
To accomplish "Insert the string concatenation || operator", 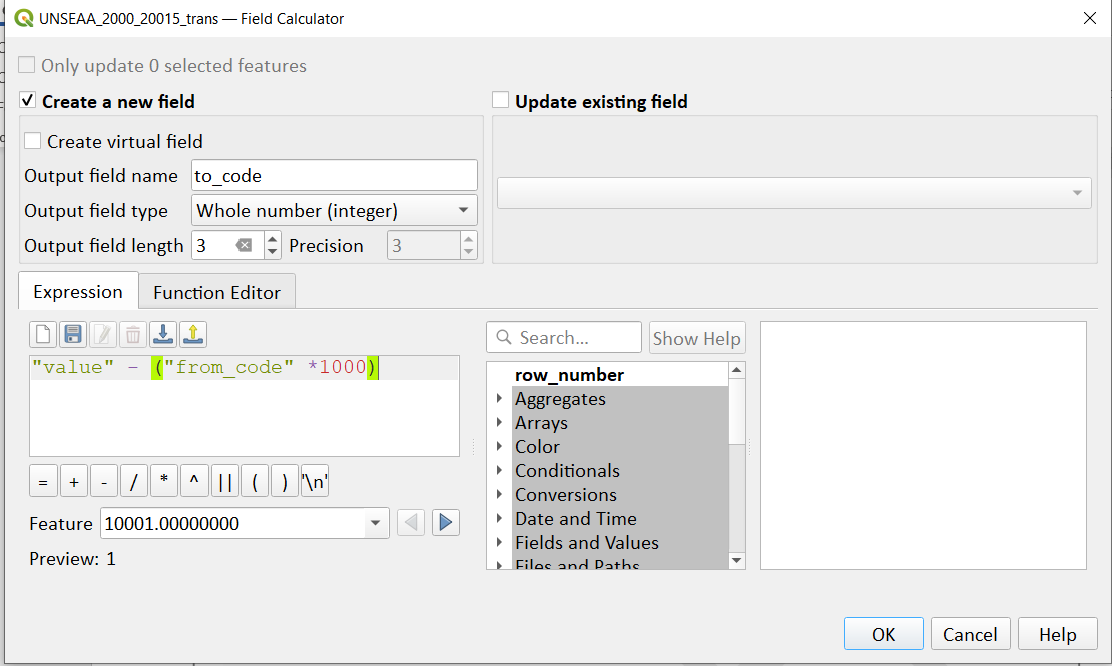I will point(225,482).
